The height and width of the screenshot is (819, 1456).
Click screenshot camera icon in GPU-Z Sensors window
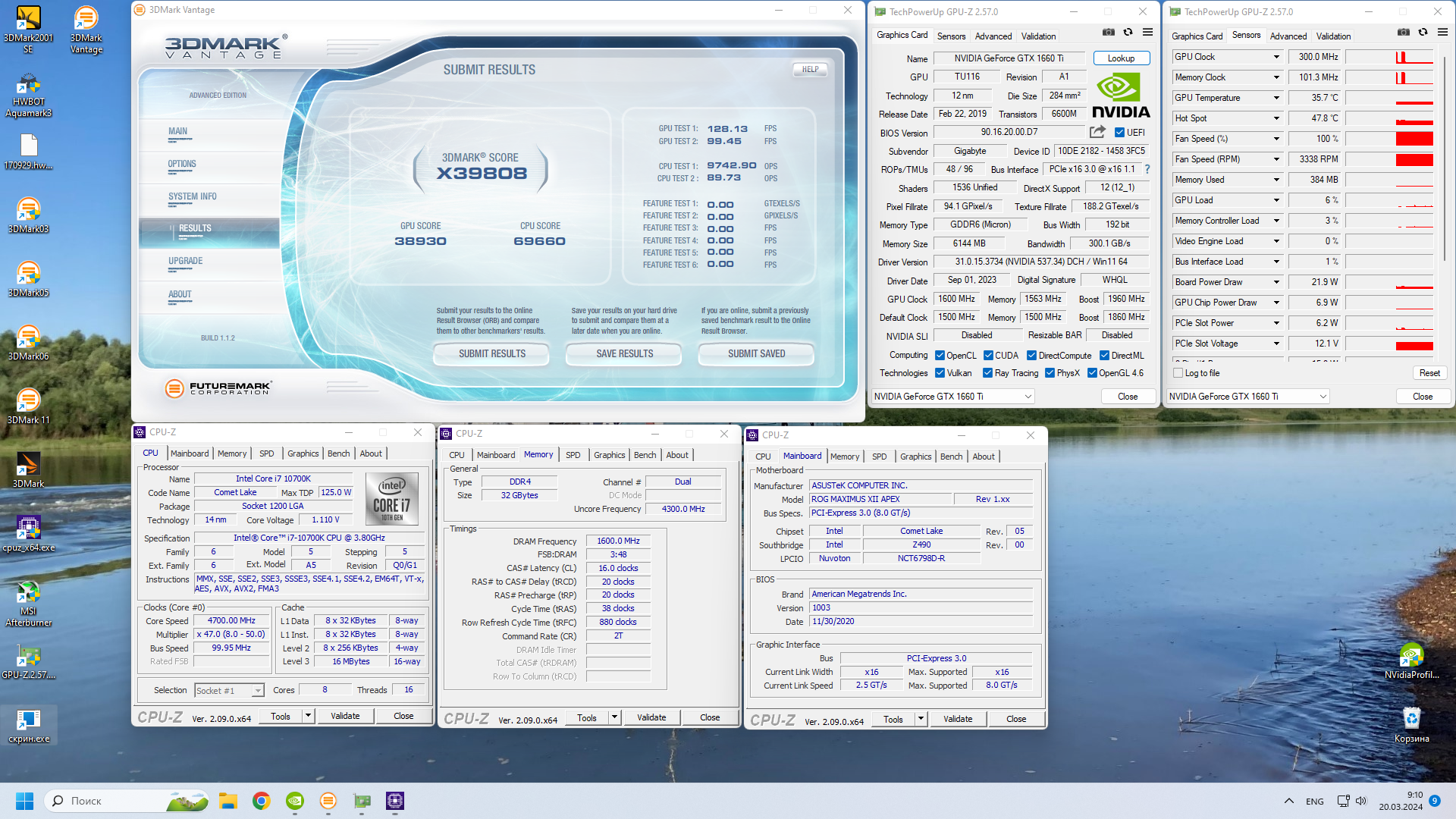click(x=1404, y=33)
